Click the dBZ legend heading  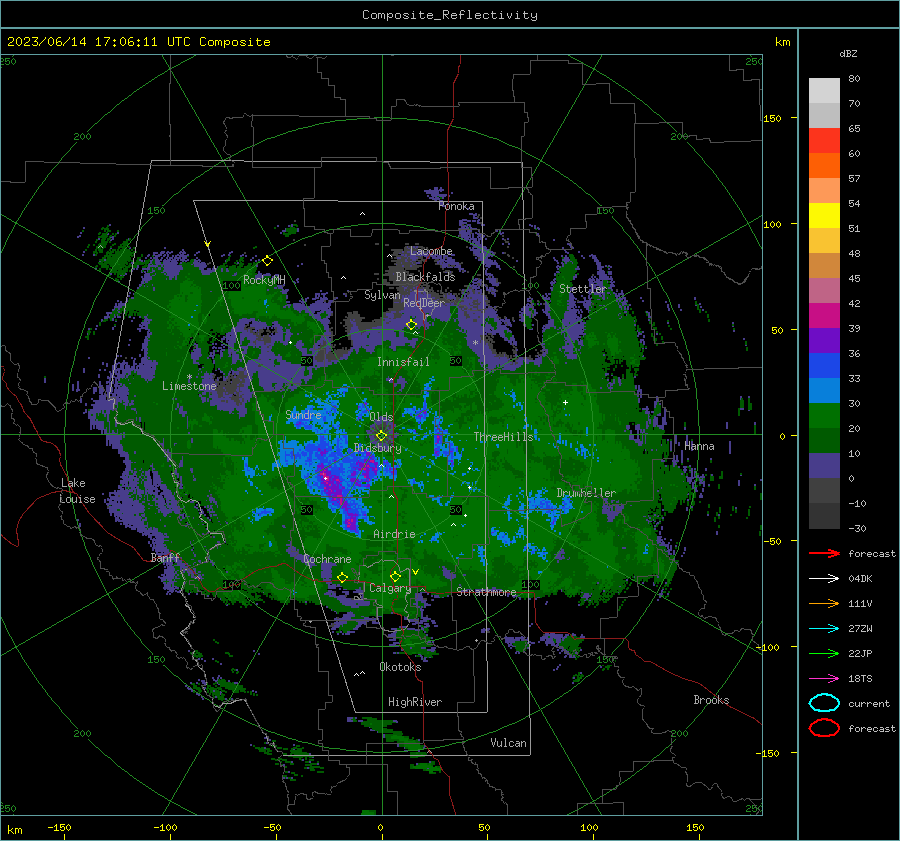pos(848,53)
